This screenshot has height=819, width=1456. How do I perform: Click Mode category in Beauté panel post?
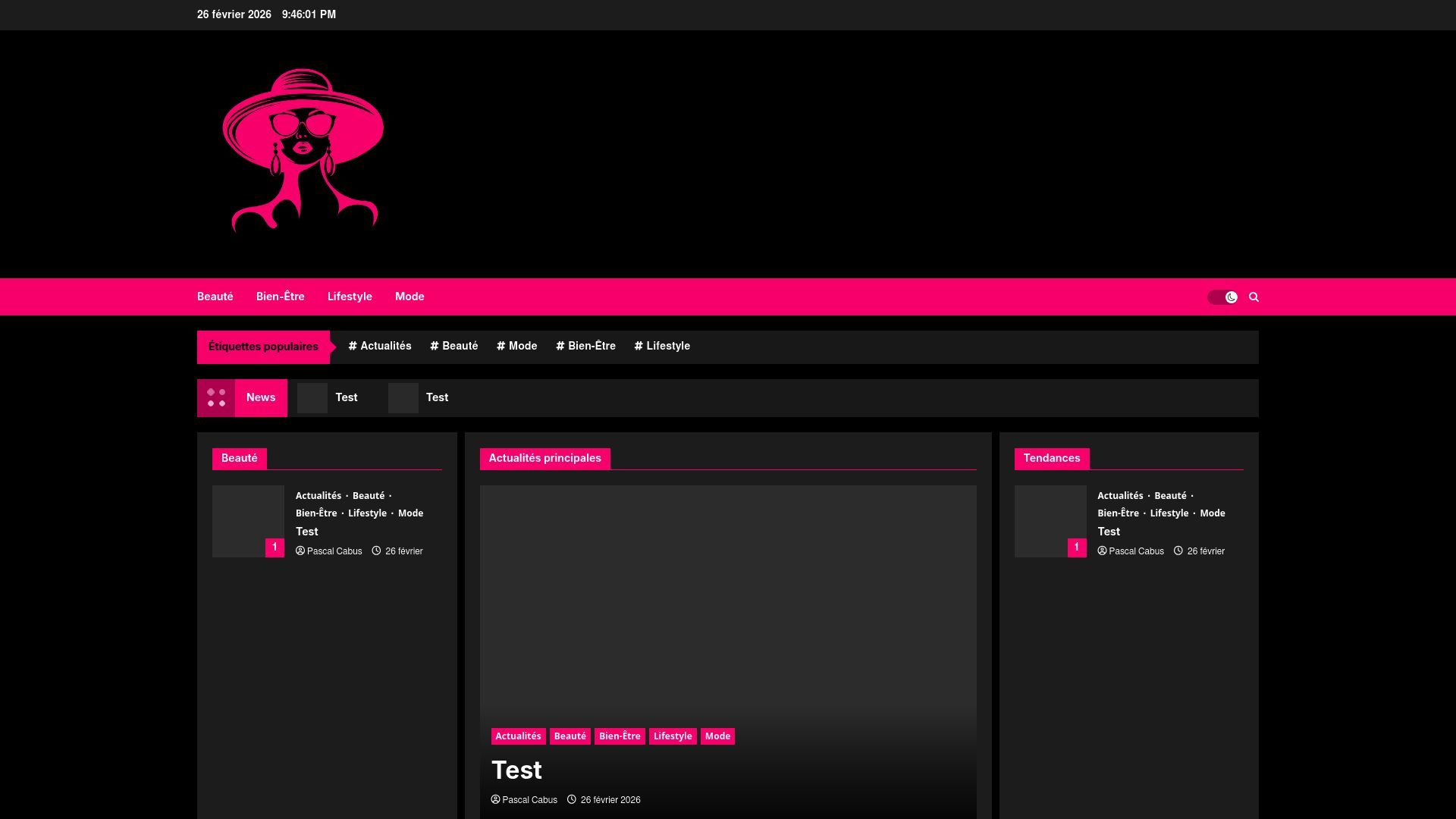pos(411,513)
